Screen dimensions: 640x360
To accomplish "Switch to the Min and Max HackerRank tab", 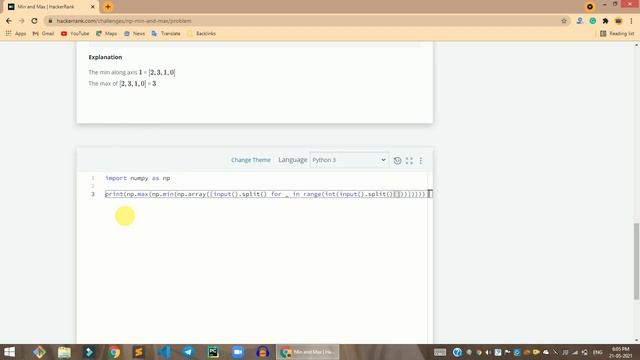I will 46,7.
